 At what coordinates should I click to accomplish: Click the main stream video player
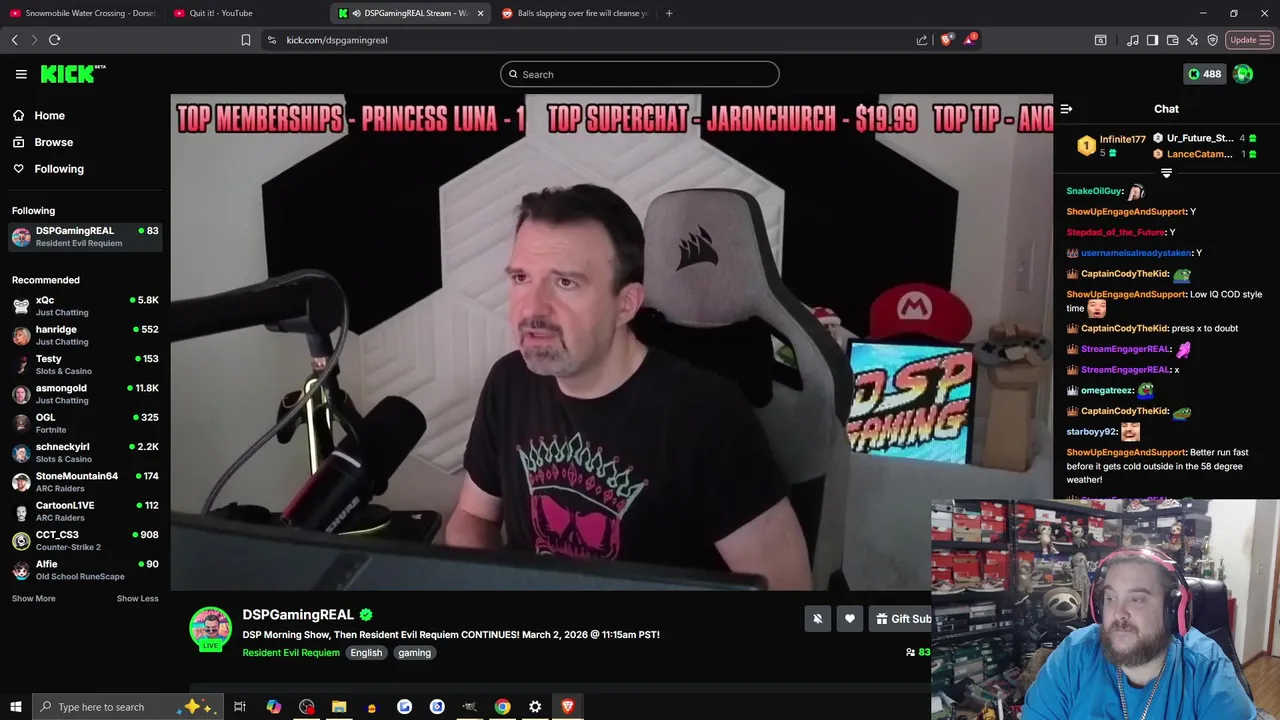[611, 342]
